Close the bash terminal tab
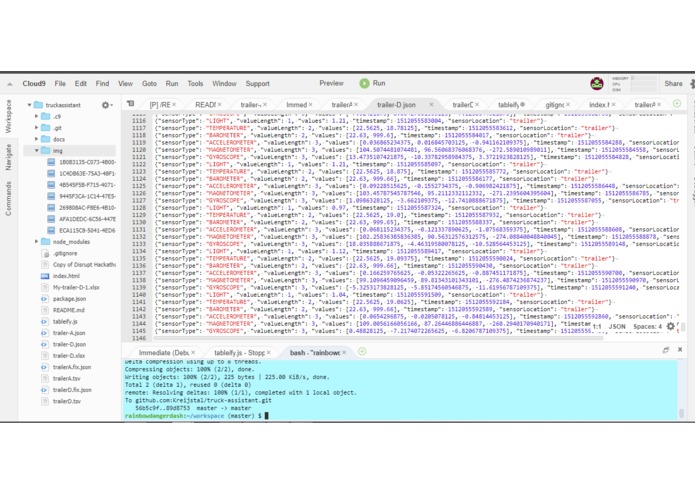695x494 pixels. [344, 353]
